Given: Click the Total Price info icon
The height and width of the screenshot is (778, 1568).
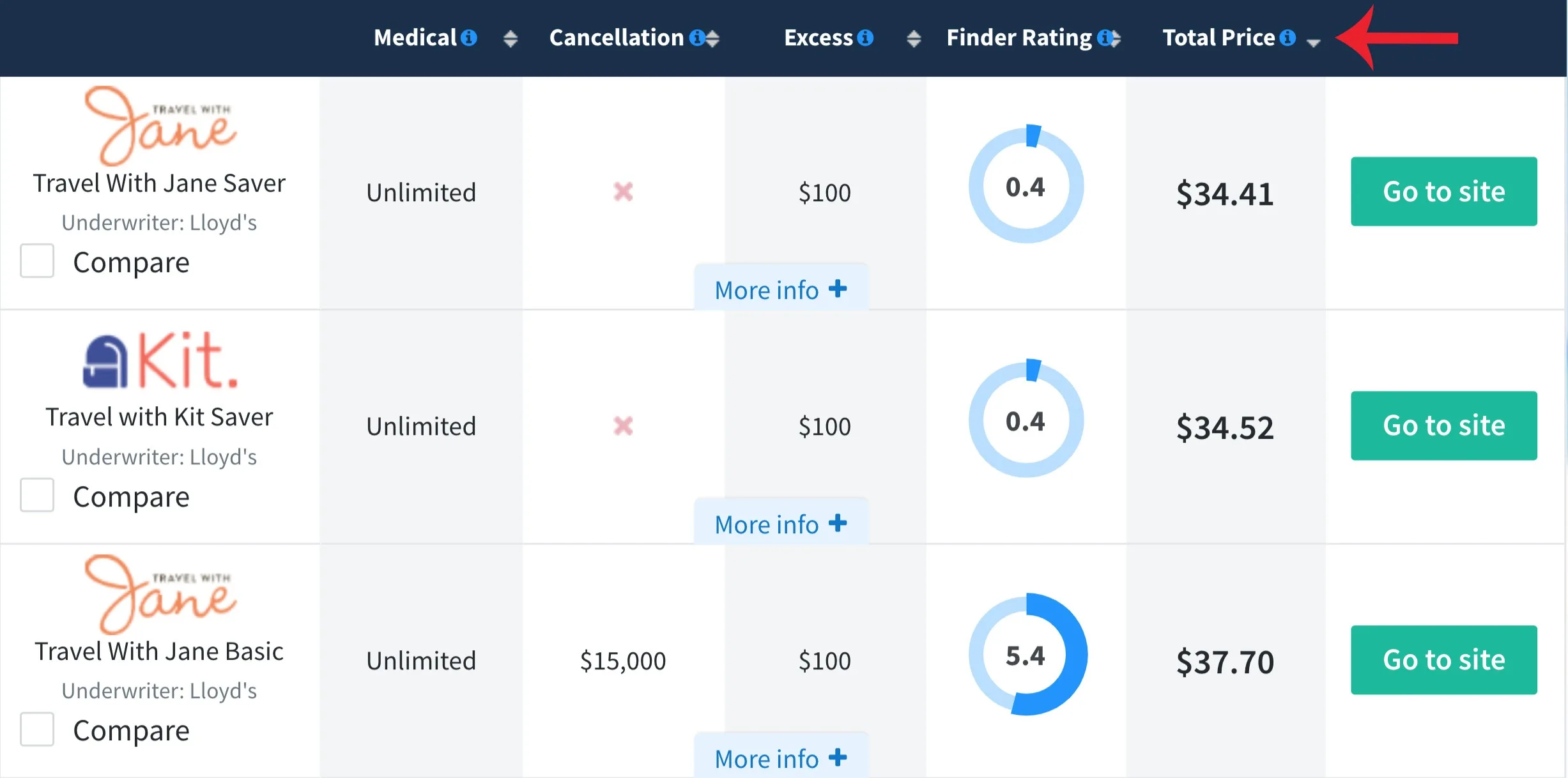Looking at the screenshot, I should (x=1287, y=38).
